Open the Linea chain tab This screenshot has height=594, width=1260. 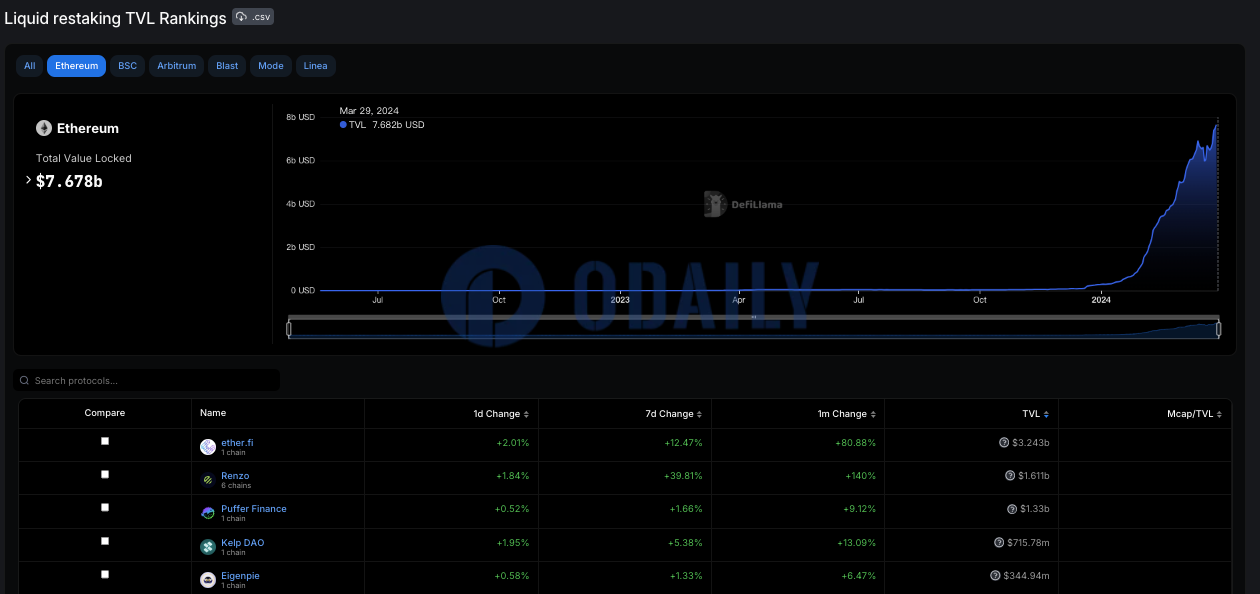click(316, 66)
